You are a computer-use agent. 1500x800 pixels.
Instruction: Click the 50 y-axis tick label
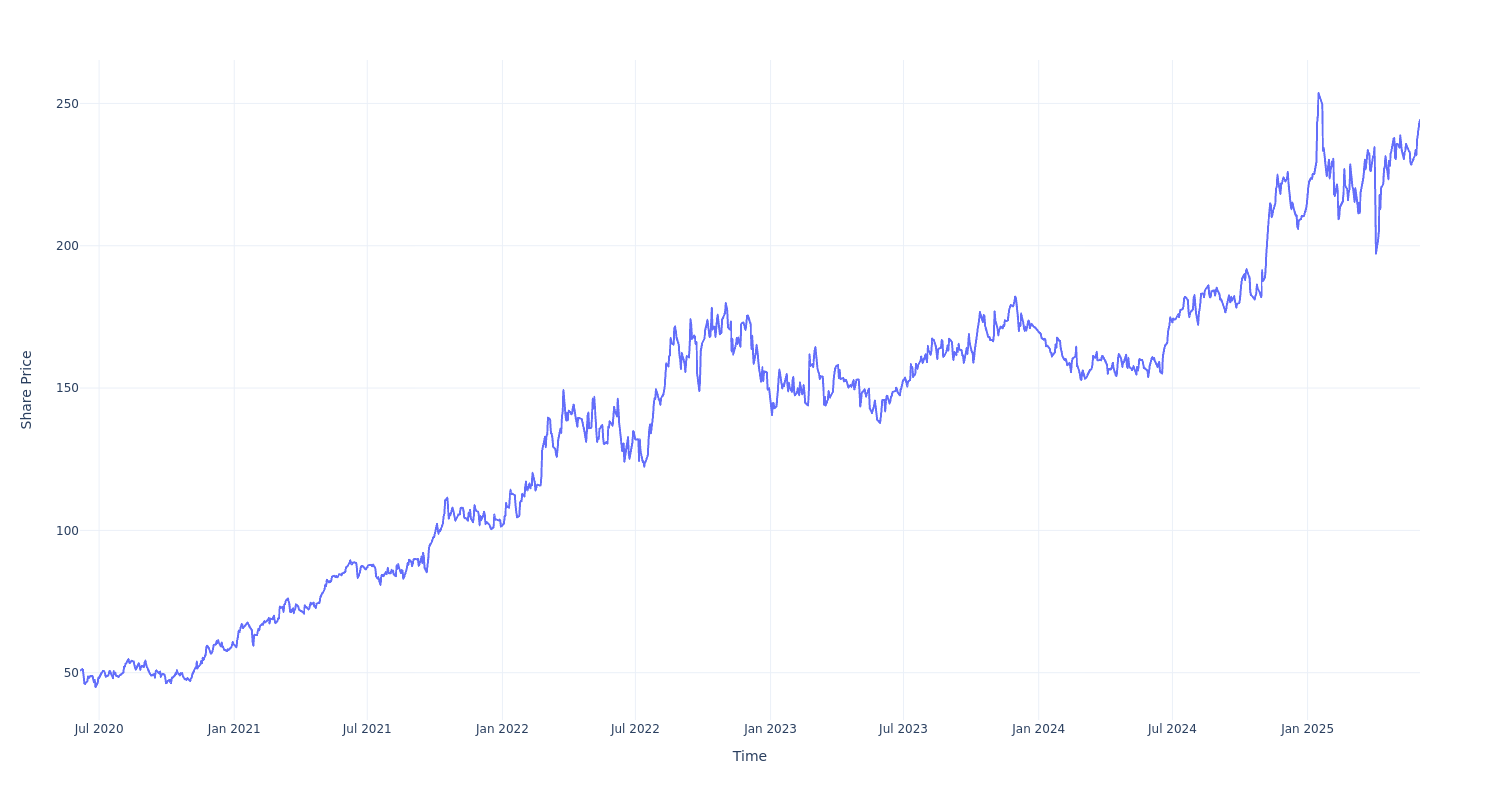[x=71, y=673]
